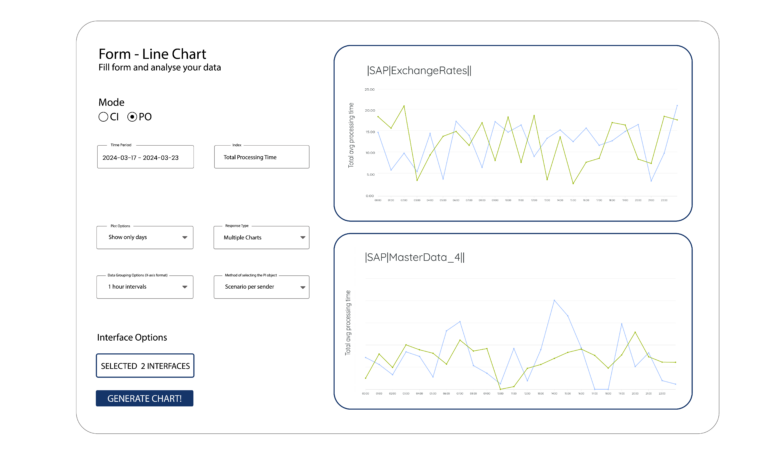Select the CI mode radio button
This screenshot has width=768, height=449.
pyautogui.click(x=103, y=117)
